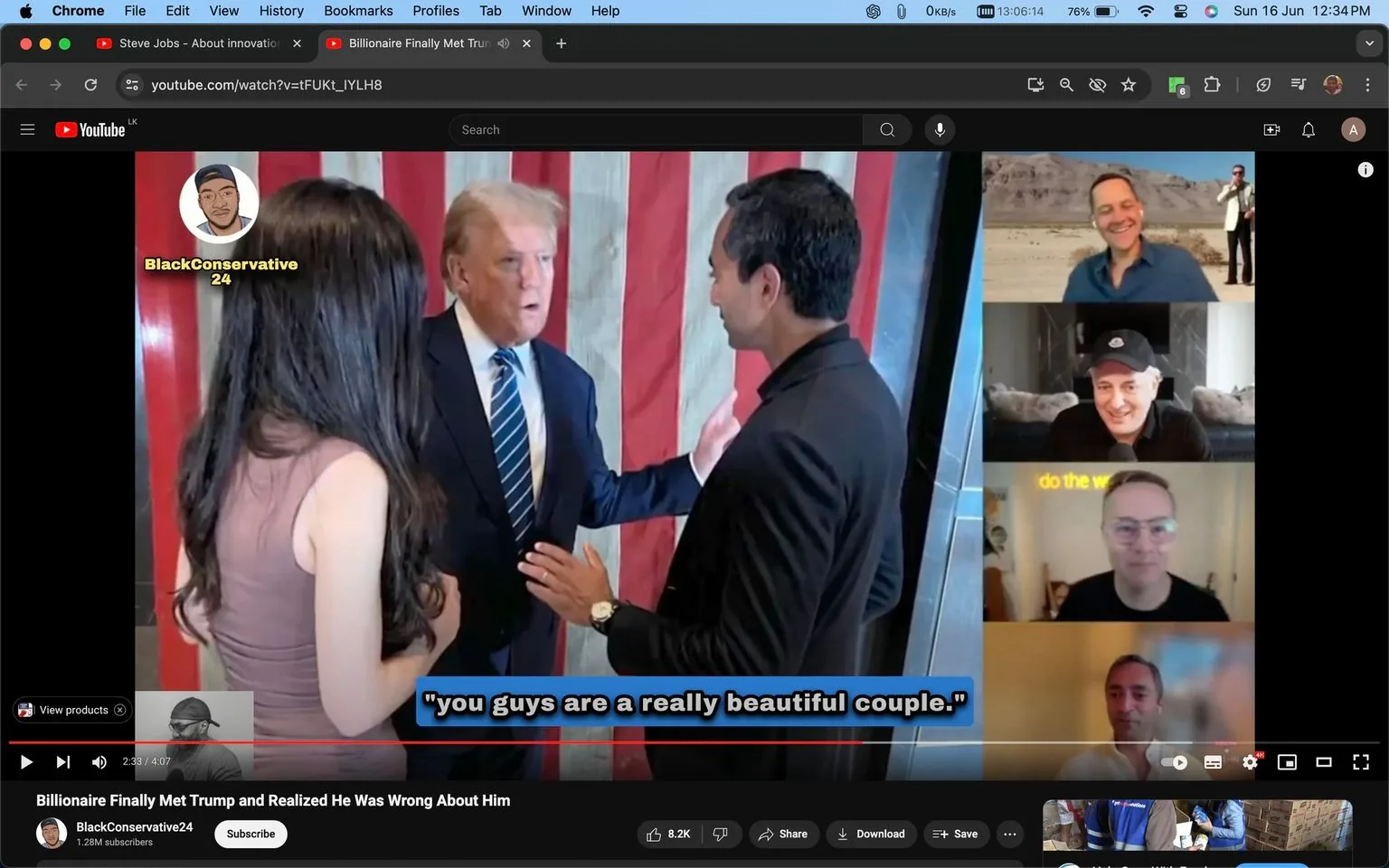
Task: Open YouTube notifications bell
Action: [1308, 129]
